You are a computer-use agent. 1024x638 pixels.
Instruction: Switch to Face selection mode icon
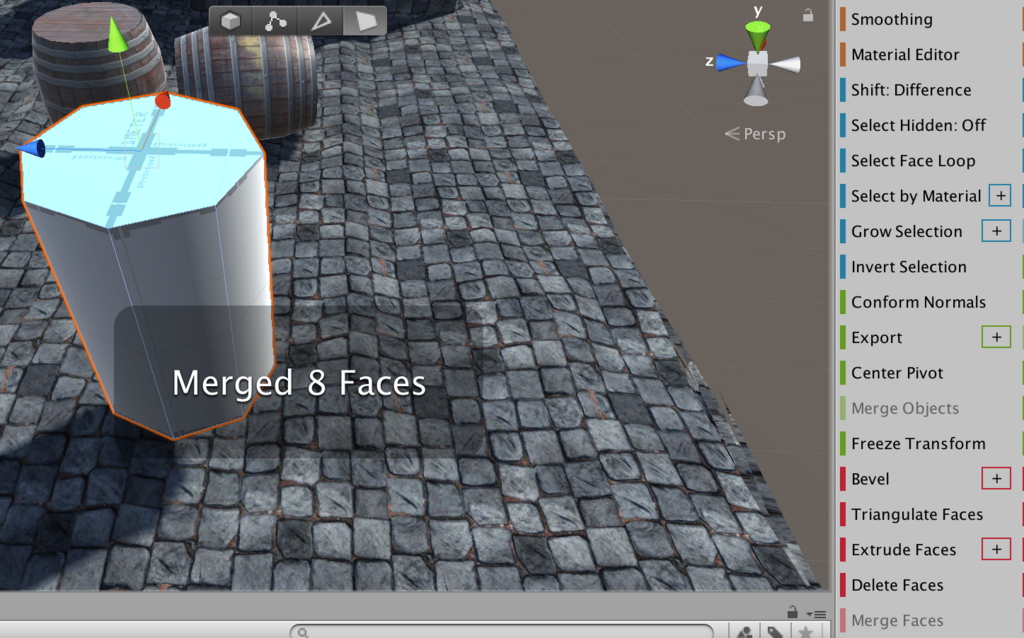(x=364, y=21)
